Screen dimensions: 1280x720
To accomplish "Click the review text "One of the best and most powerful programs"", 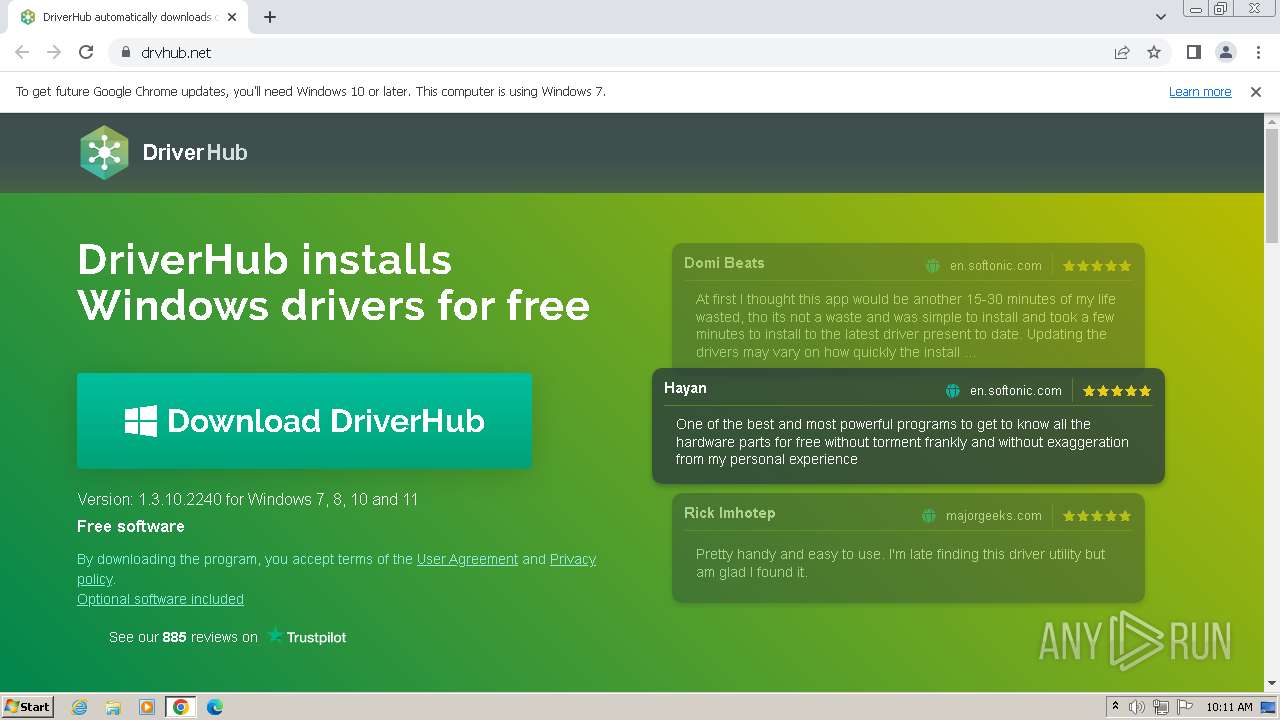I will pos(902,442).
